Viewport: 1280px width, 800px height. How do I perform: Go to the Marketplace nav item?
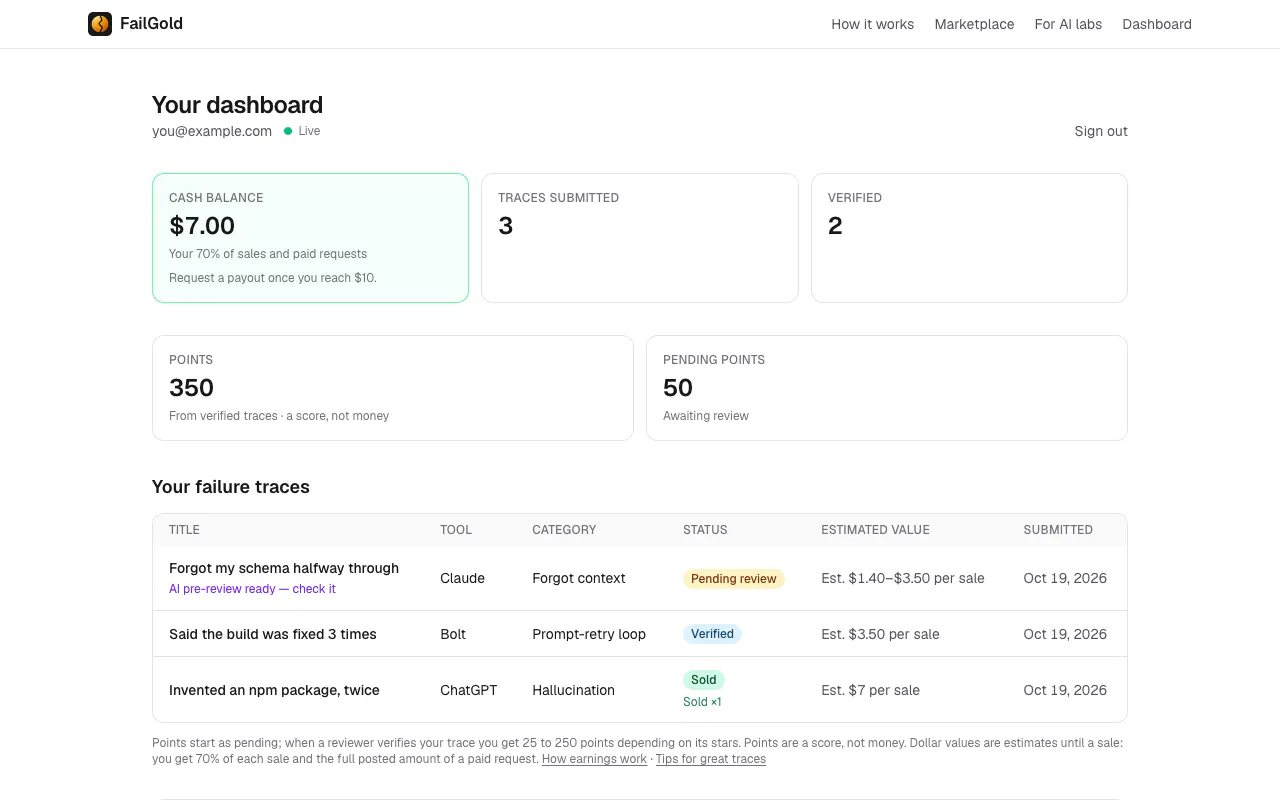[974, 24]
